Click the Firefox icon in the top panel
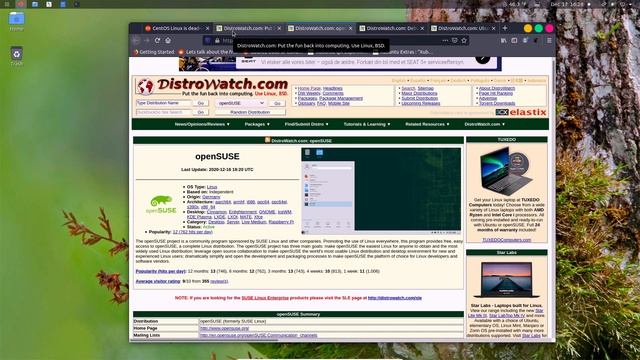Image resolution: width=640 pixels, height=360 pixels. click(x=20, y=4)
